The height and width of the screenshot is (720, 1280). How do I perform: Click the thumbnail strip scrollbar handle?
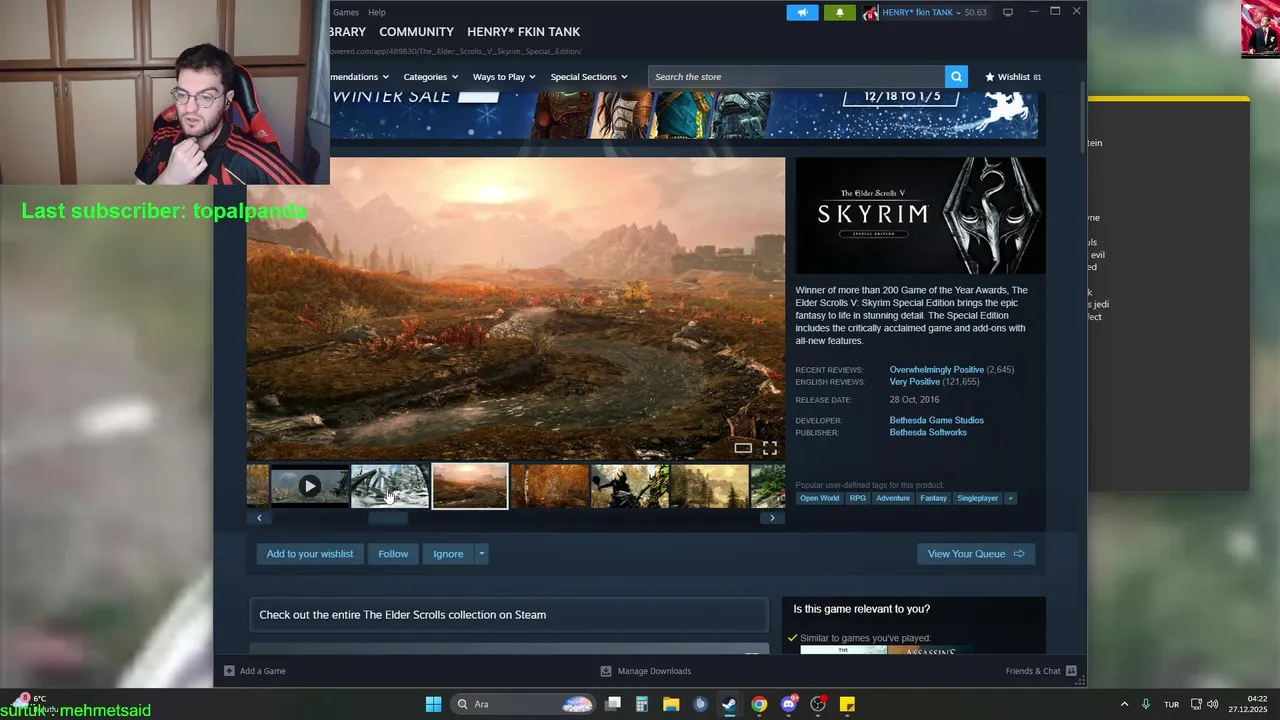point(389,518)
